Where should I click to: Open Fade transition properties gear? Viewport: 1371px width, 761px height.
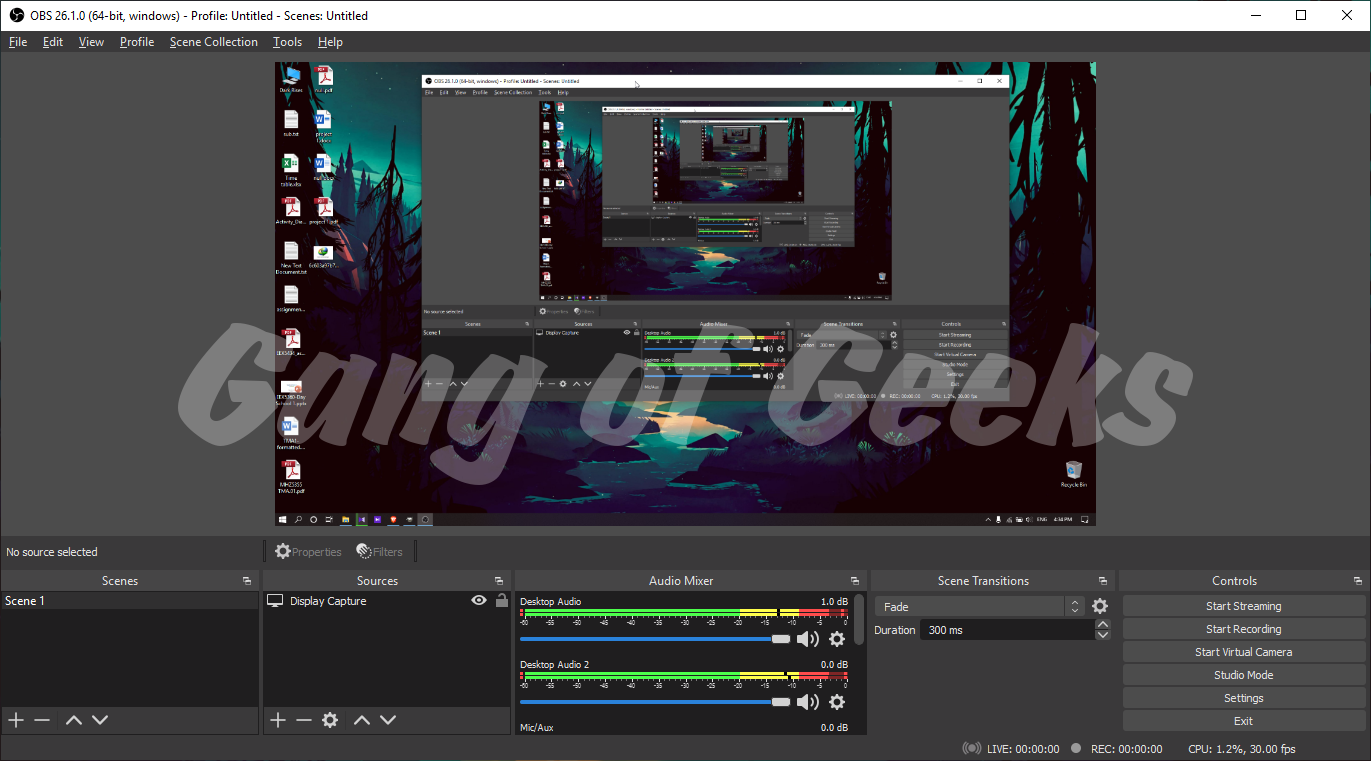(1100, 606)
